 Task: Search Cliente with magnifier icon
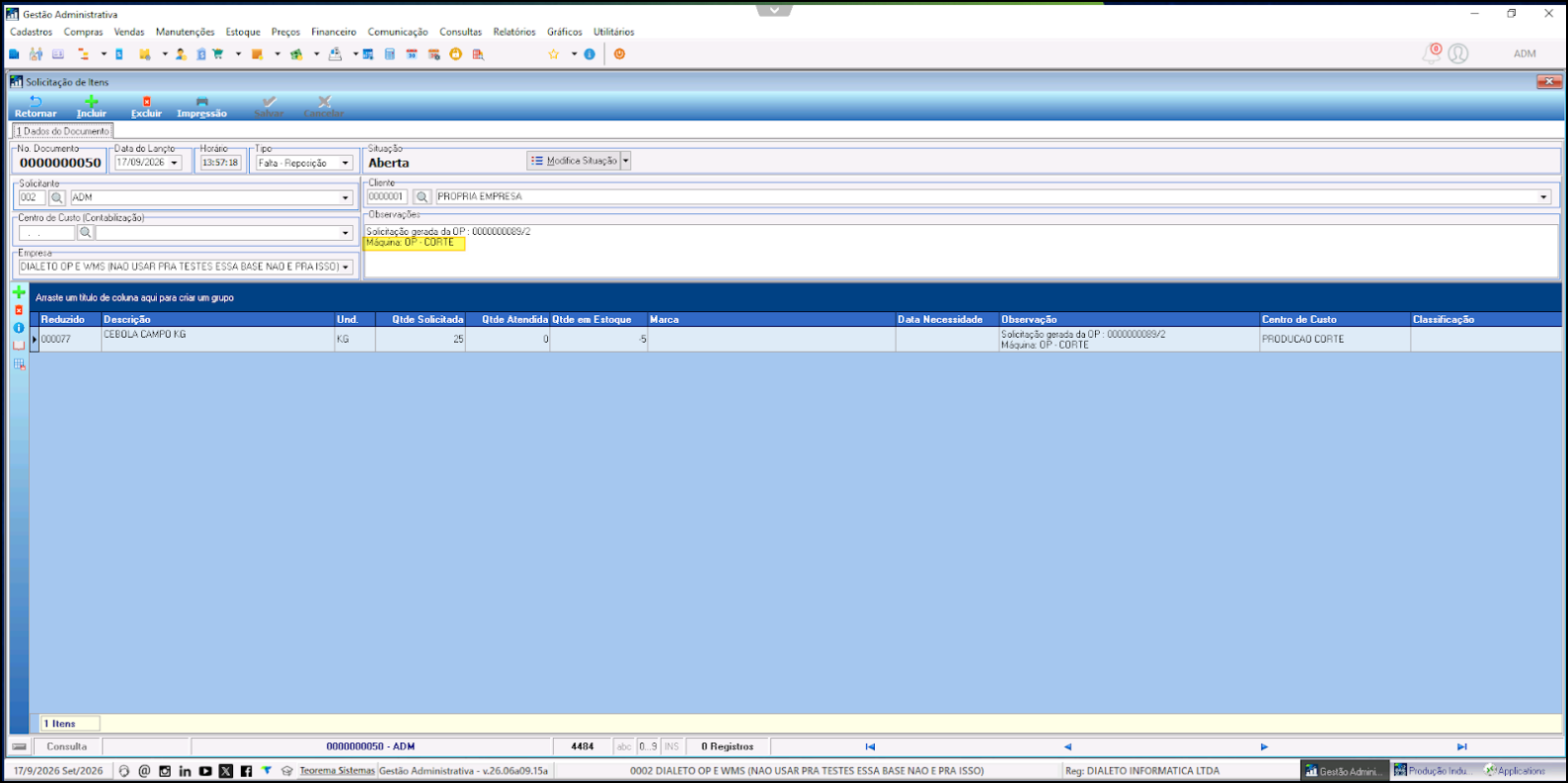[422, 196]
